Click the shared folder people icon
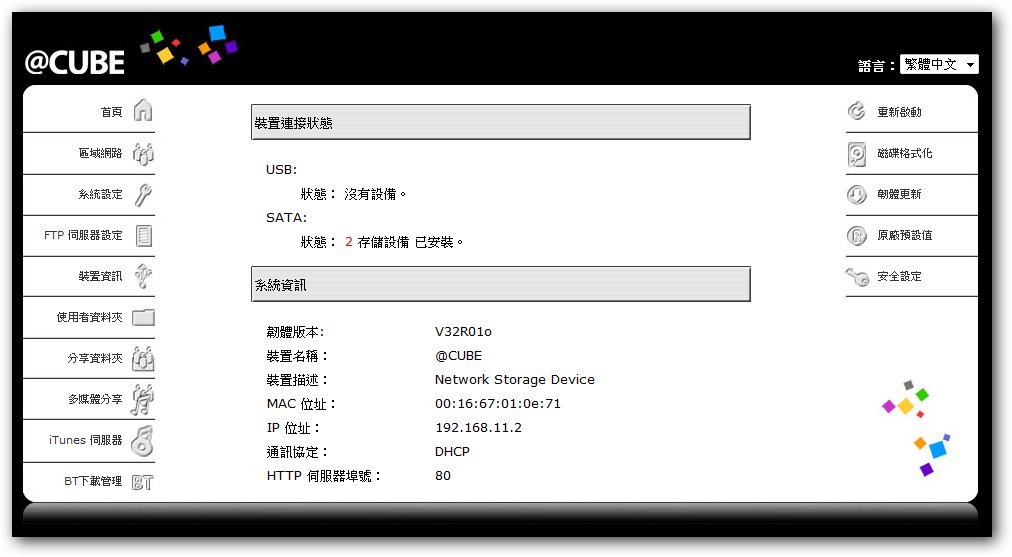1012x557 pixels. pos(143,358)
